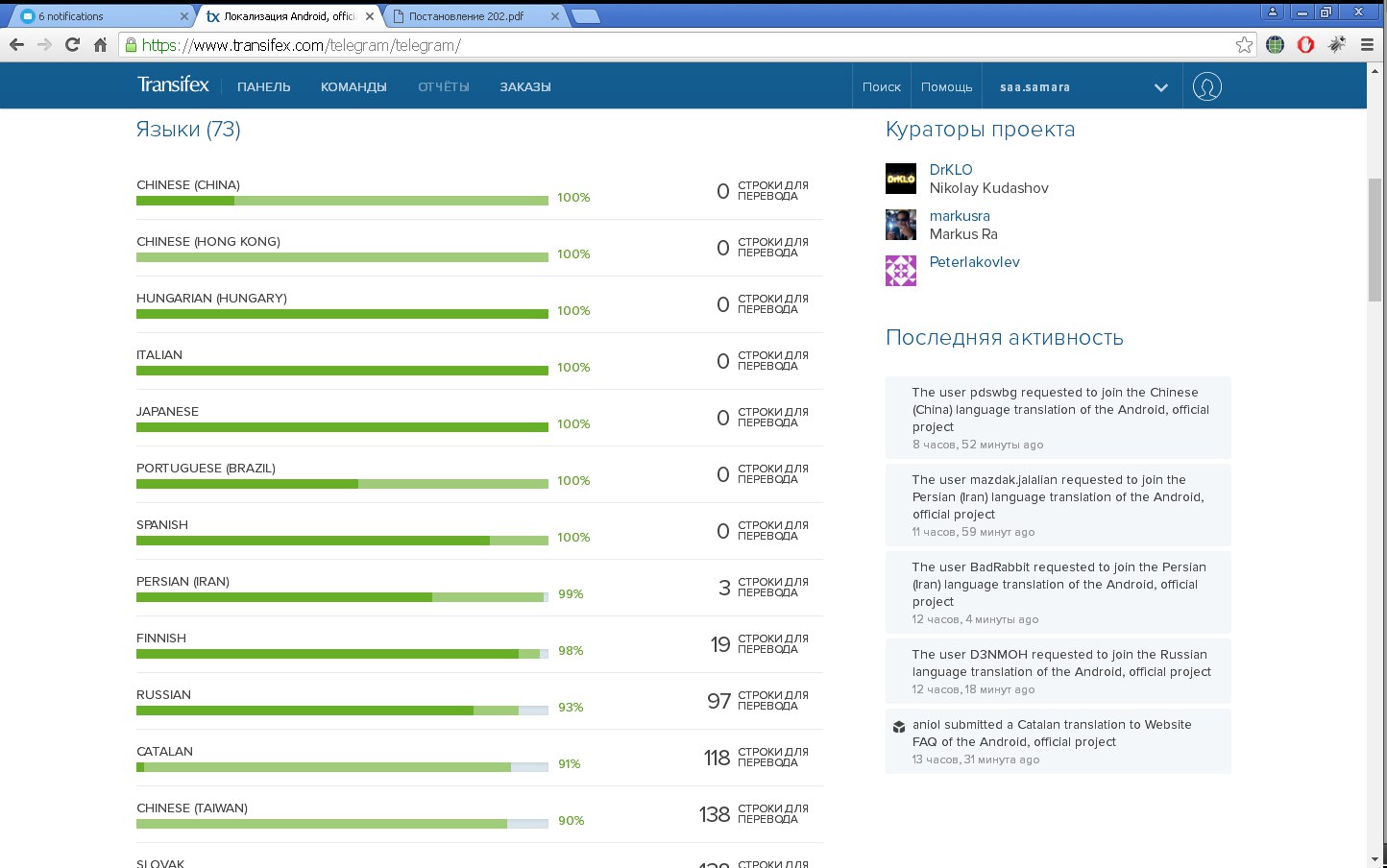The width and height of the screenshot is (1387, 868).
Task: Click the BadRabbit join request activity
Action: (x=1058, y=592)
